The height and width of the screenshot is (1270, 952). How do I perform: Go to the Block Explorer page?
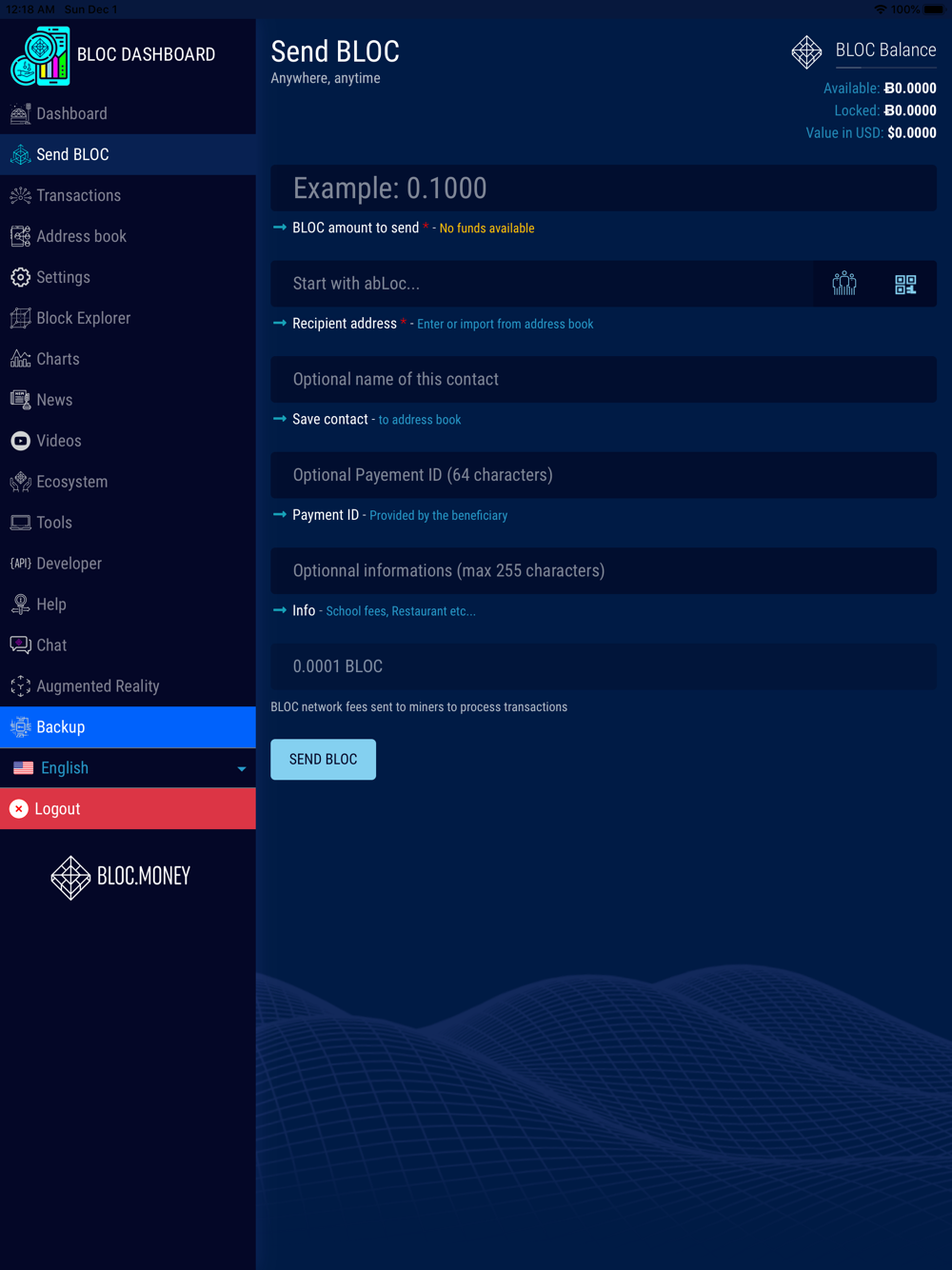(128, 319)
